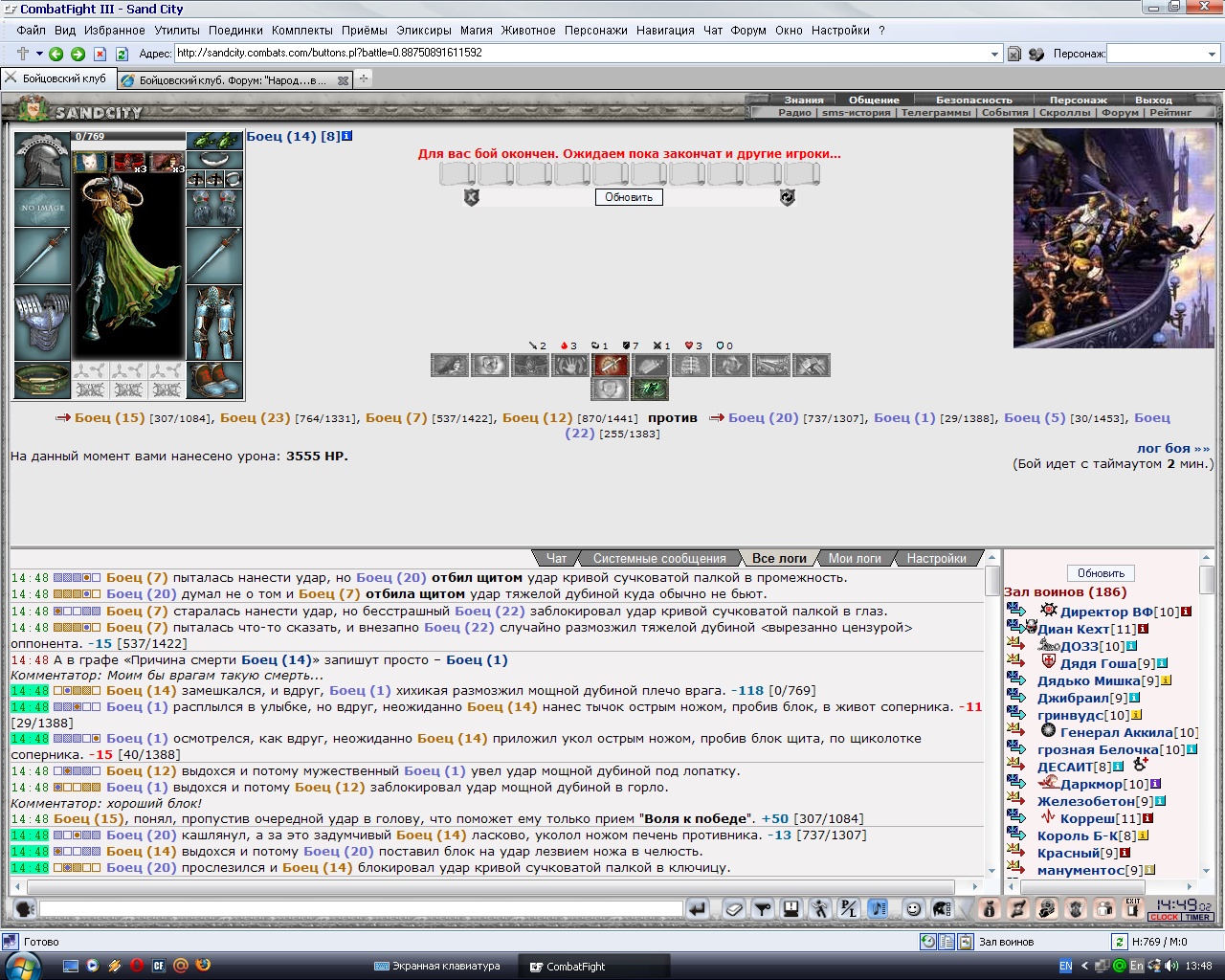Image resolution: width=1225 pixels, height=980 pixels.
Task: Open Opera browser from taskbar
Action: pyautogui.click(x=137, y=966)
